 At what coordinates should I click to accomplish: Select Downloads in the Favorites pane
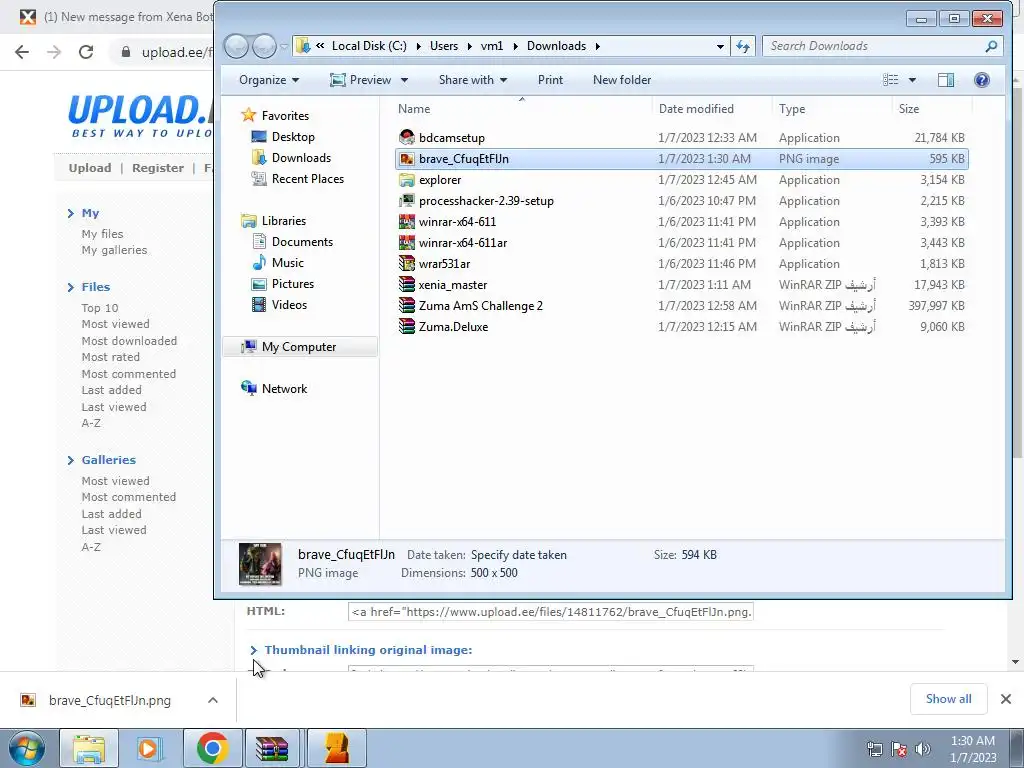click(291, 157)
